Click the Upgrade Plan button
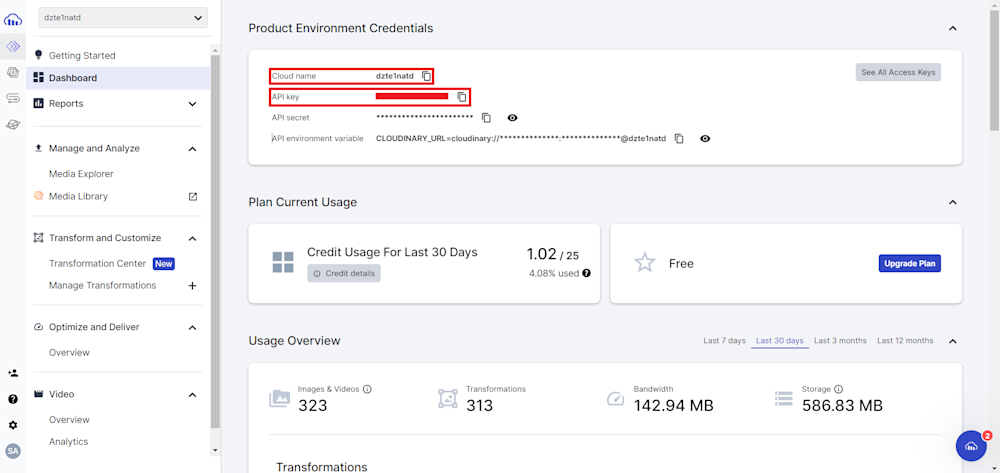Image resolution: width=1000 pixels, height=473 pixels. pos(909,263)
